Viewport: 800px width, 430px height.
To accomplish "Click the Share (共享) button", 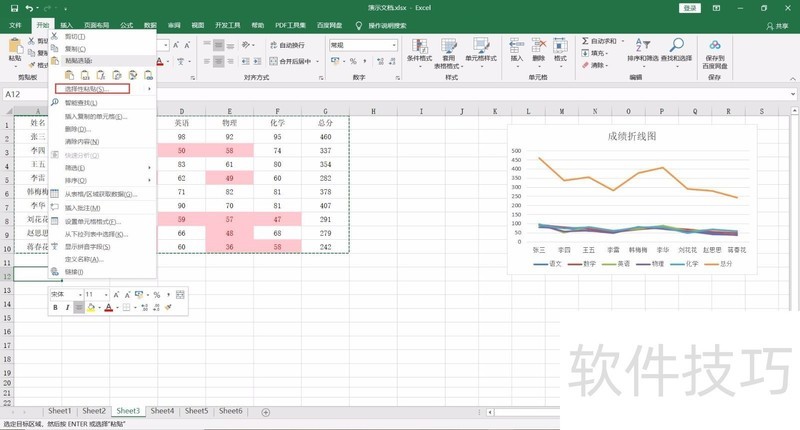I will coord(777,26).
